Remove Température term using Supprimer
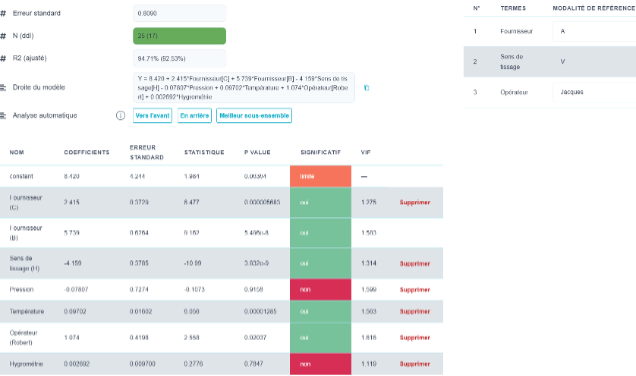Image resolution: width=636 pixels, height=376 pixels. pyautogui.click(x=415, y=312)
